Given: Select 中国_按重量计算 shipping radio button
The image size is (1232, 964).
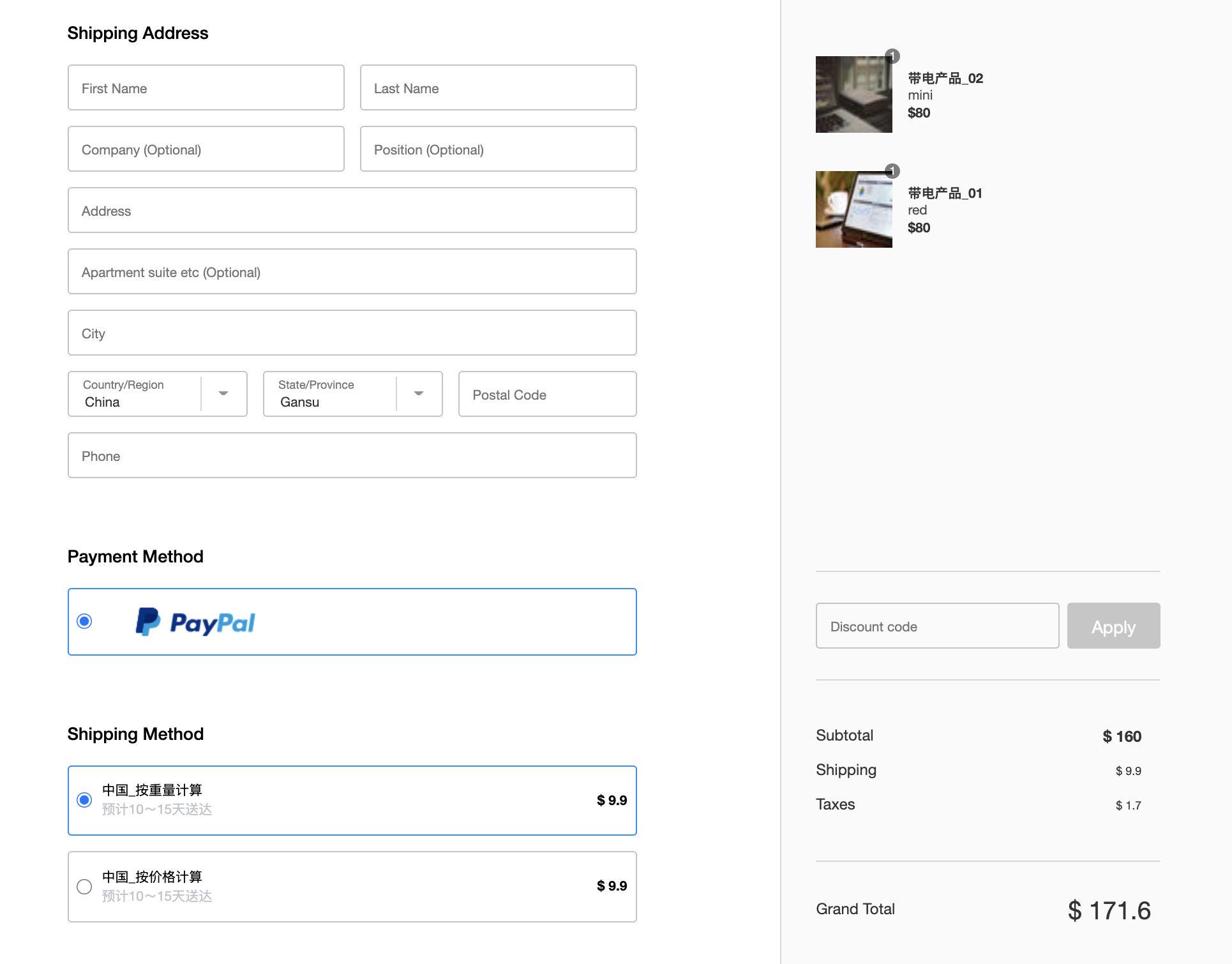Looking at the screenshot, I should coord(84,800).
